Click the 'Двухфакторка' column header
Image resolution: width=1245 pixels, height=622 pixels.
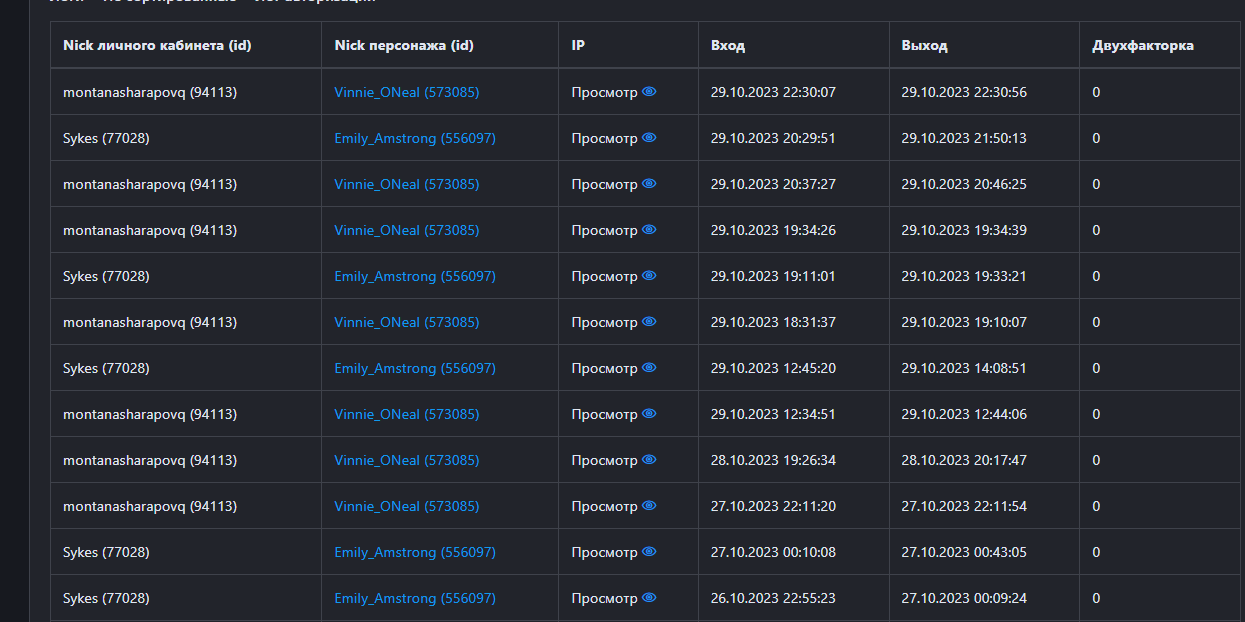(x=1142, y=45)
